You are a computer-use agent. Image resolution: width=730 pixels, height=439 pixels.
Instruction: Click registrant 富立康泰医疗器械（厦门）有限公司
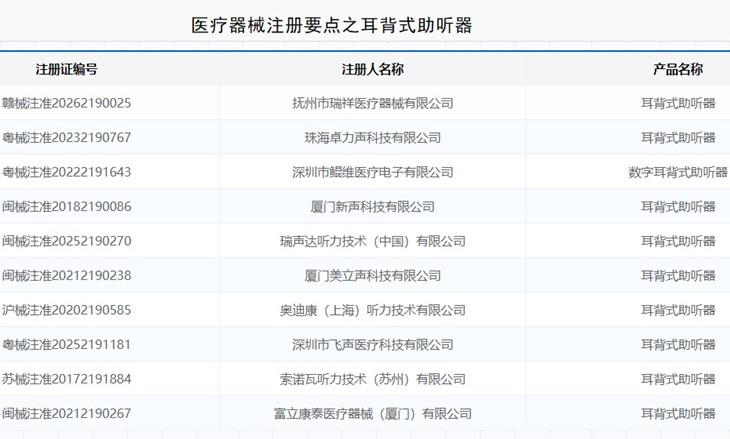[372, 413]
